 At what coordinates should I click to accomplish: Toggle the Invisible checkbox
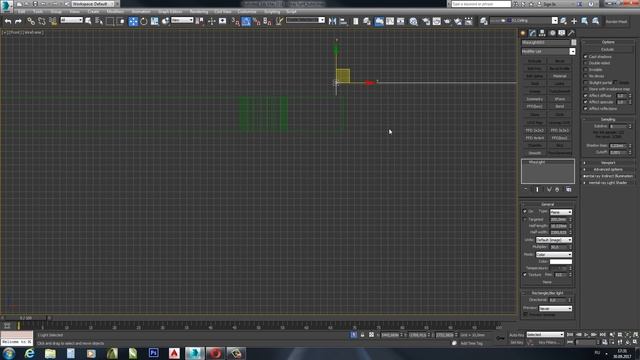586,70
